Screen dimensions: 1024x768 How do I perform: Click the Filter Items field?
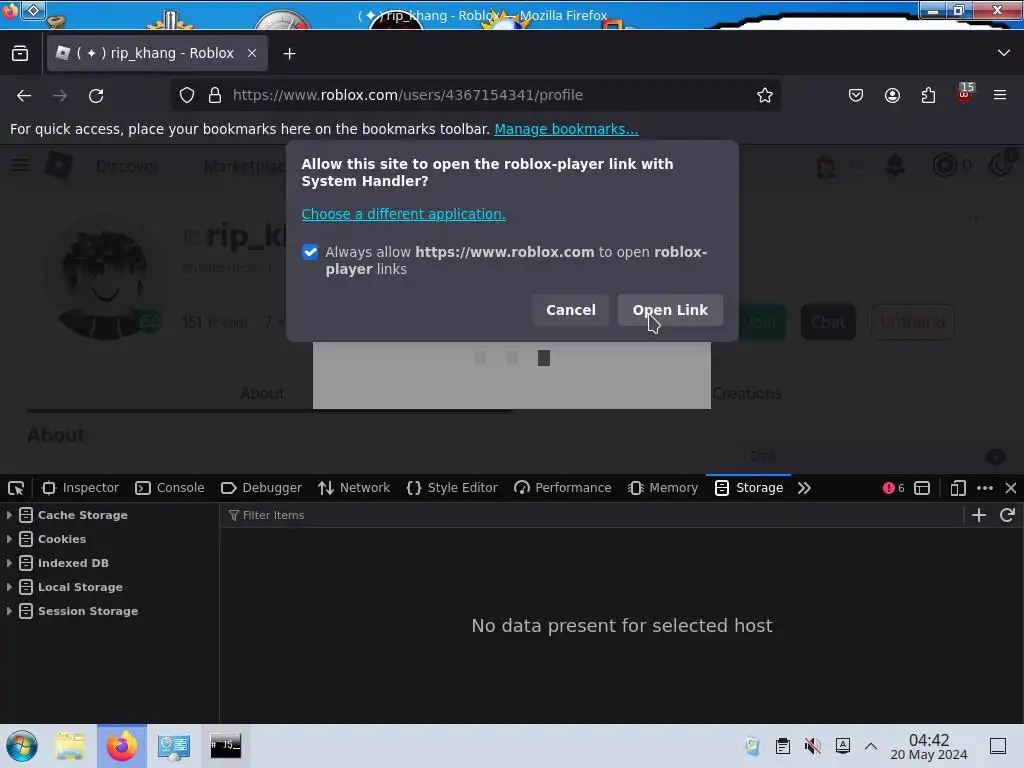point(591,515)
